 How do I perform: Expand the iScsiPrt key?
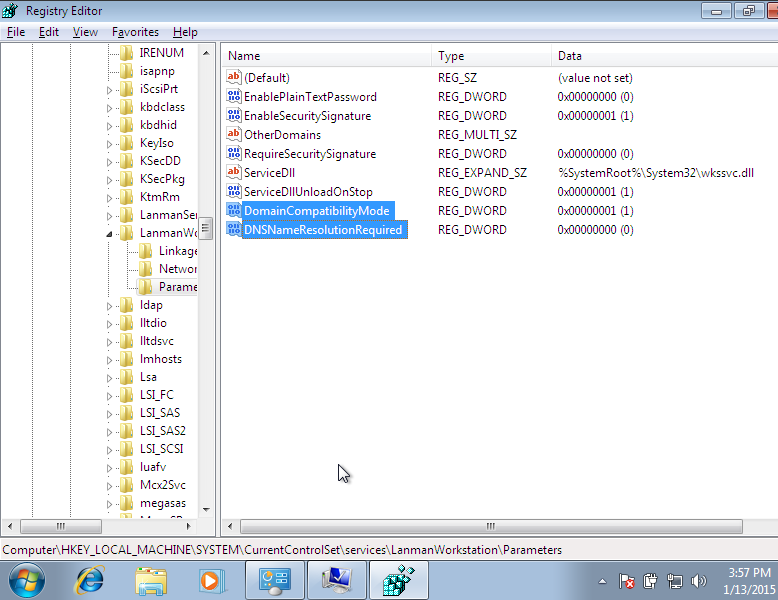click(109, 90)
